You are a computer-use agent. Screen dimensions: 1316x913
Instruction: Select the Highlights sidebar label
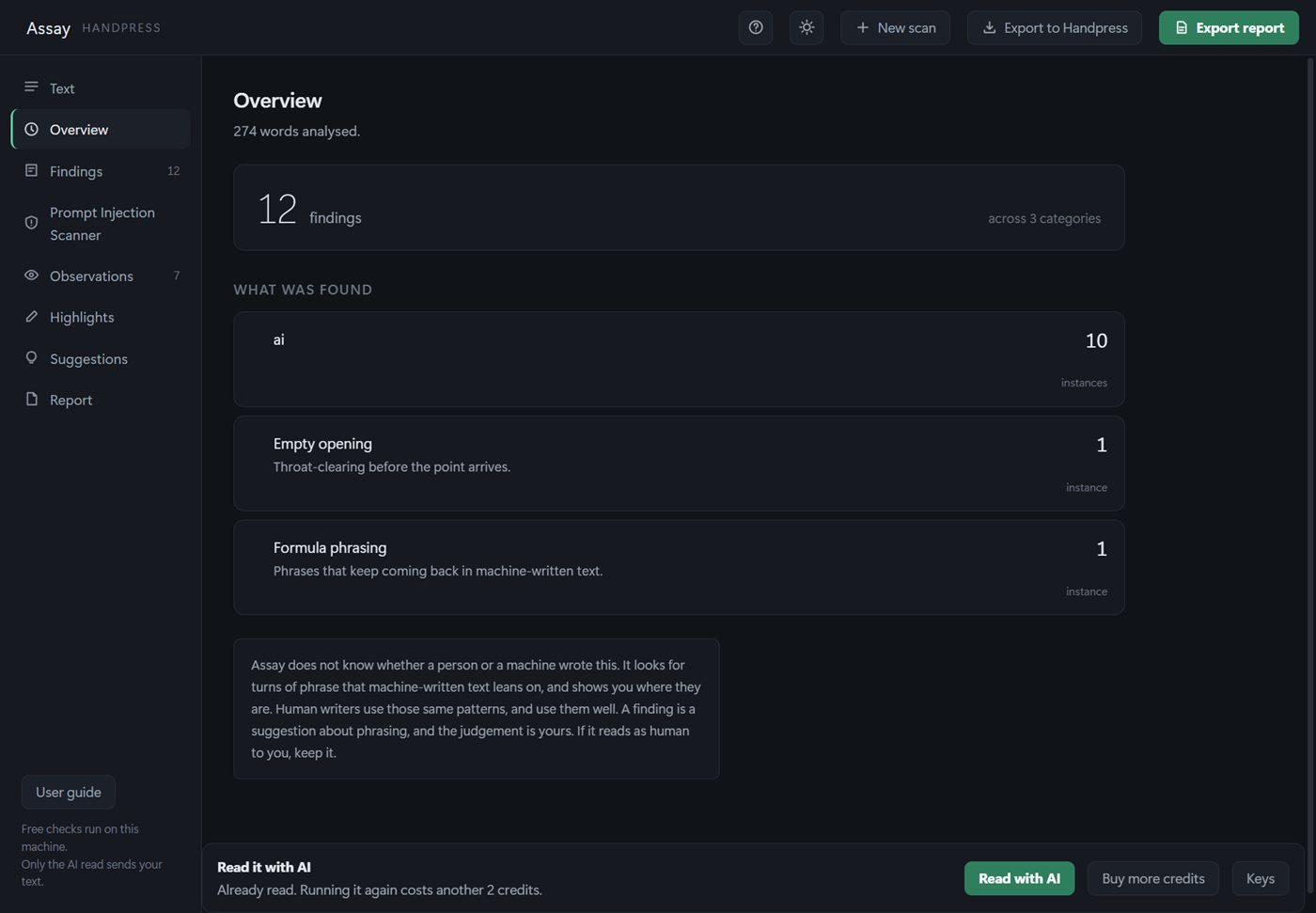tap(82, 318)
